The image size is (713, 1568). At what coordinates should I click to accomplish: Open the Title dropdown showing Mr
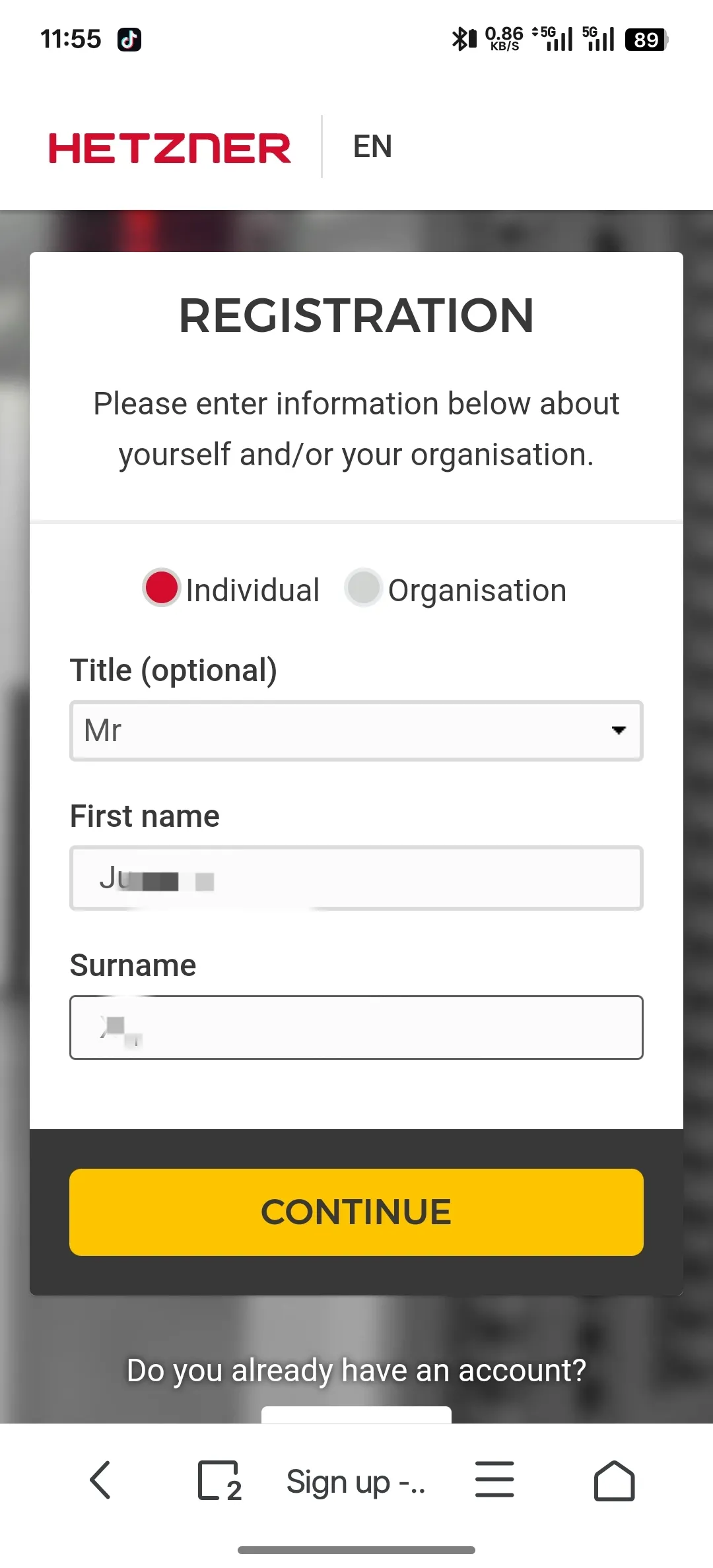point(356,731)
